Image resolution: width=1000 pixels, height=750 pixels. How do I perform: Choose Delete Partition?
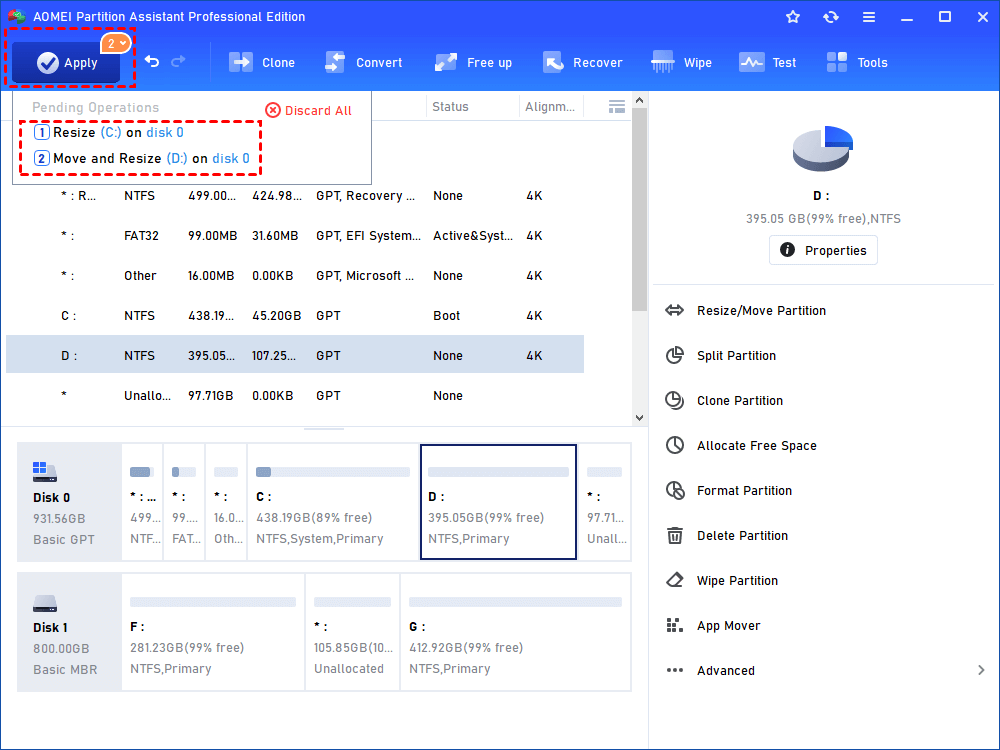pos(742,536)
